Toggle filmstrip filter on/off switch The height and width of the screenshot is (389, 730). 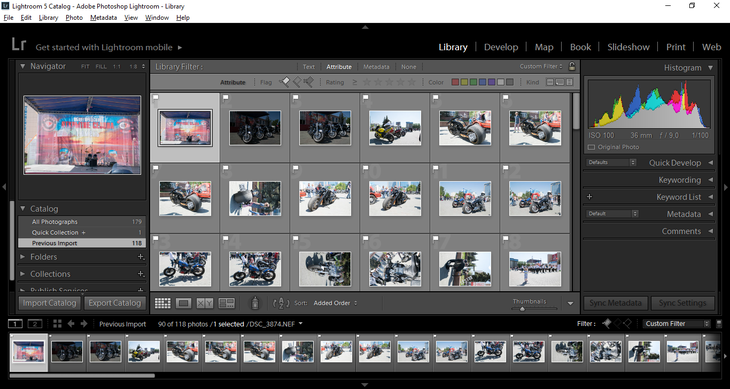click(718, 323)
